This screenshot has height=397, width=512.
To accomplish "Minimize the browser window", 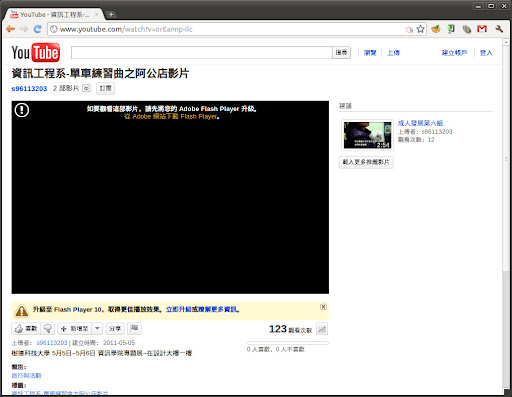I will point(478,6).
